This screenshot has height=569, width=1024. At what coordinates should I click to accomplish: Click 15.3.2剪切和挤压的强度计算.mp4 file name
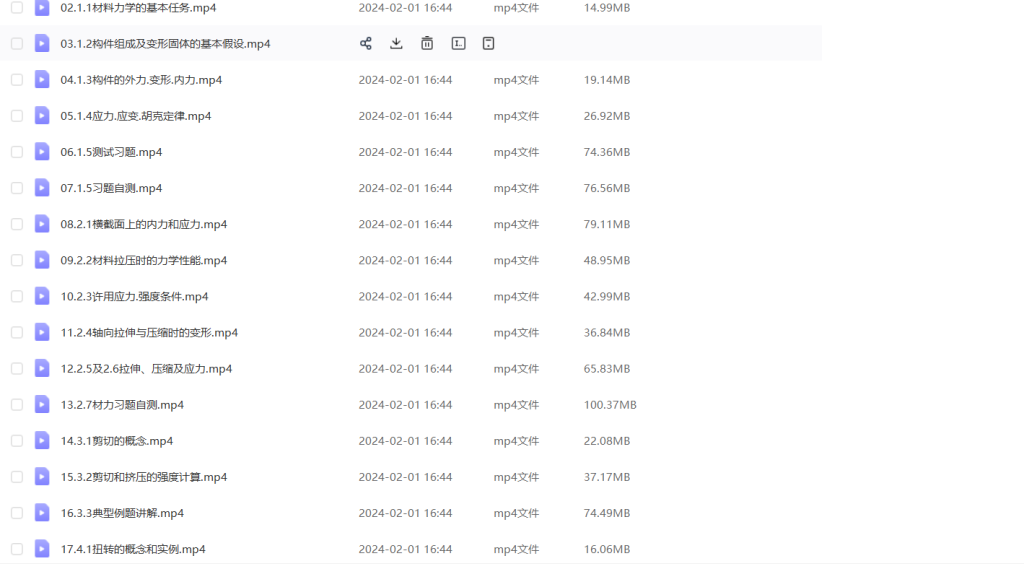click(x=143, y=477)
